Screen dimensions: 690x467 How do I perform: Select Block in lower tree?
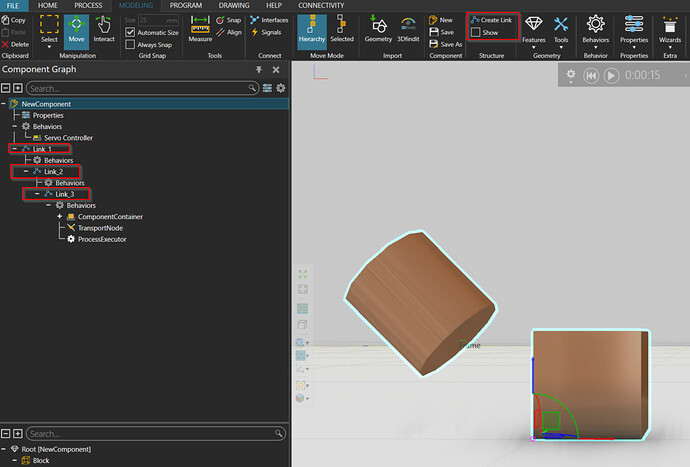[x=36, y=460]
